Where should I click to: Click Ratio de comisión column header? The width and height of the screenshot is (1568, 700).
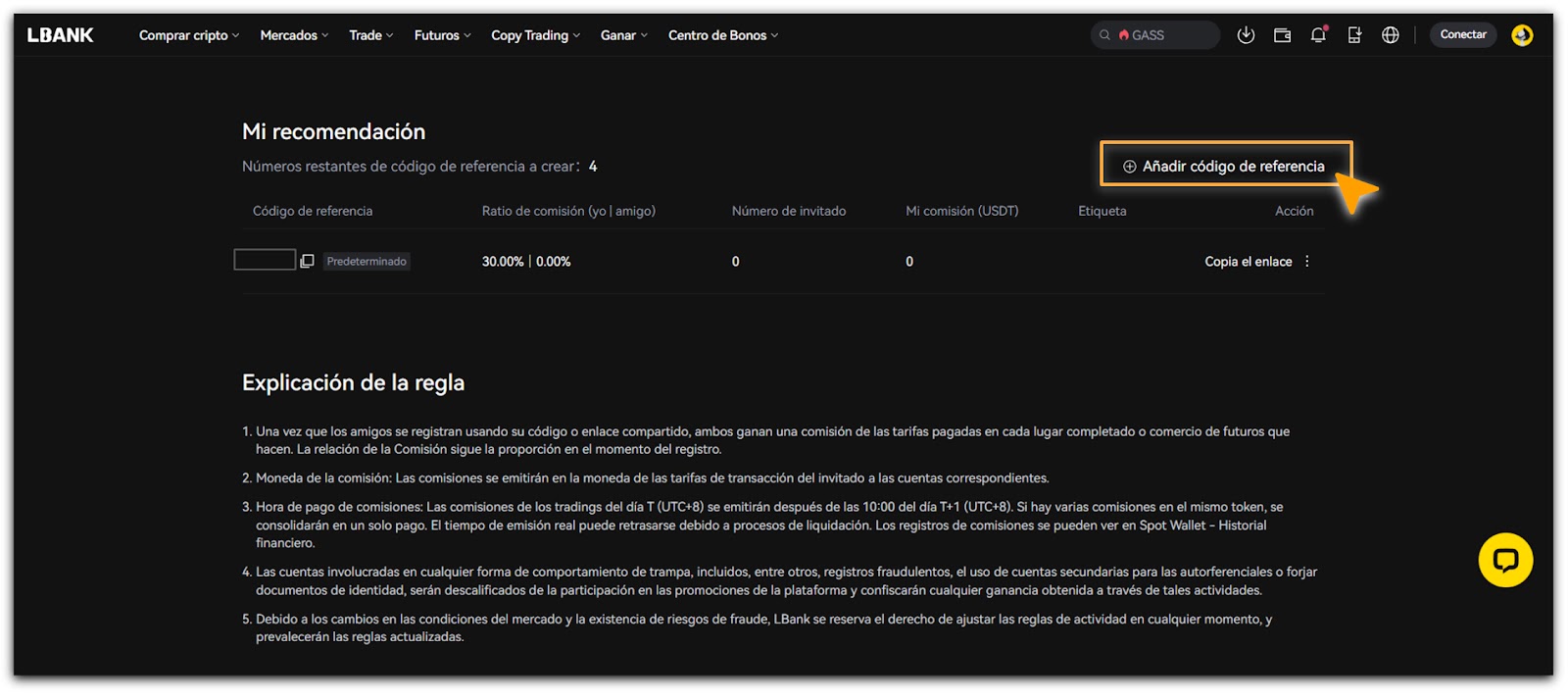tap(568, 211)
